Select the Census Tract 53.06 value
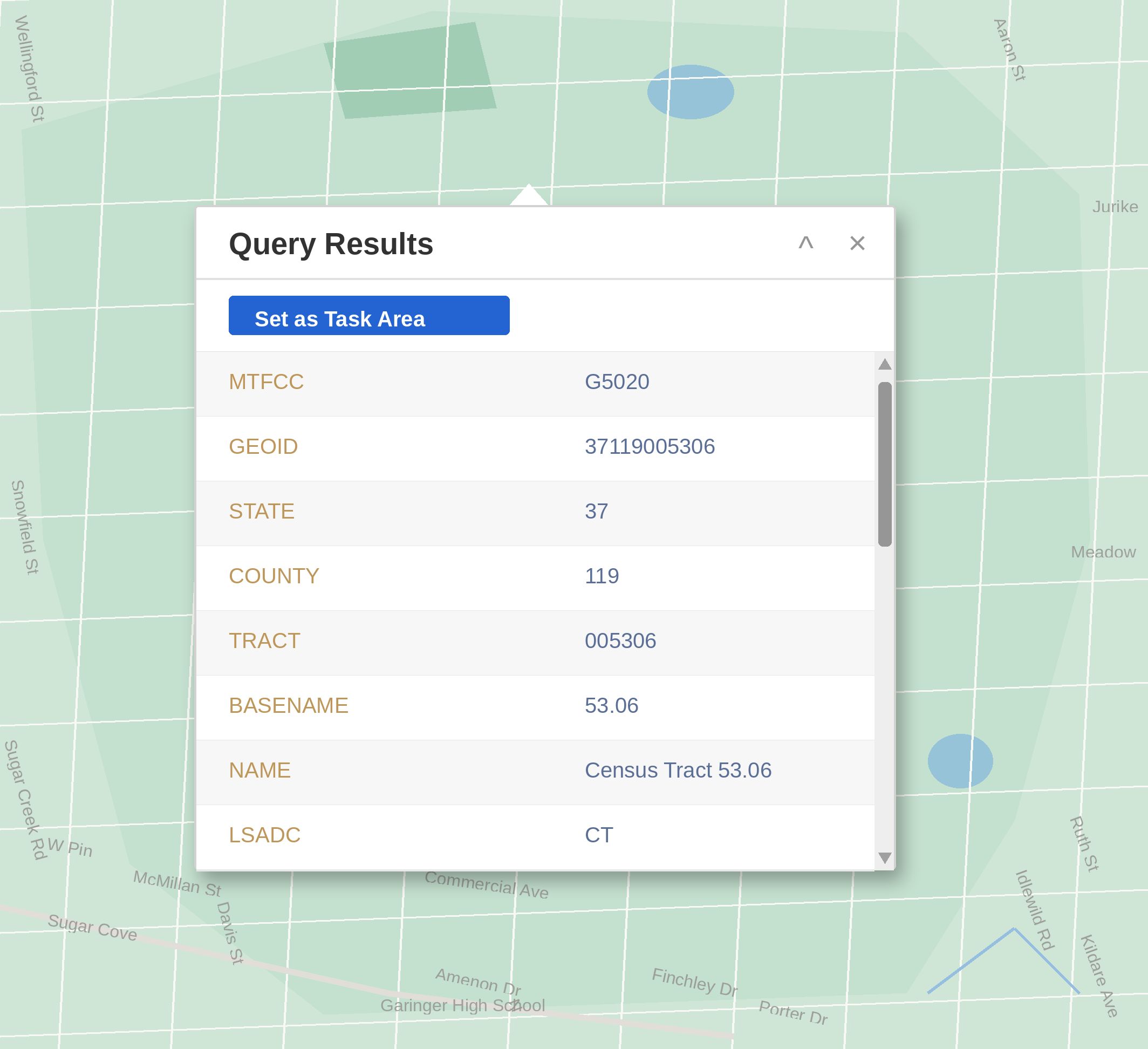The width and height of the screenshot is (1148, 1049). coord(678,771)
